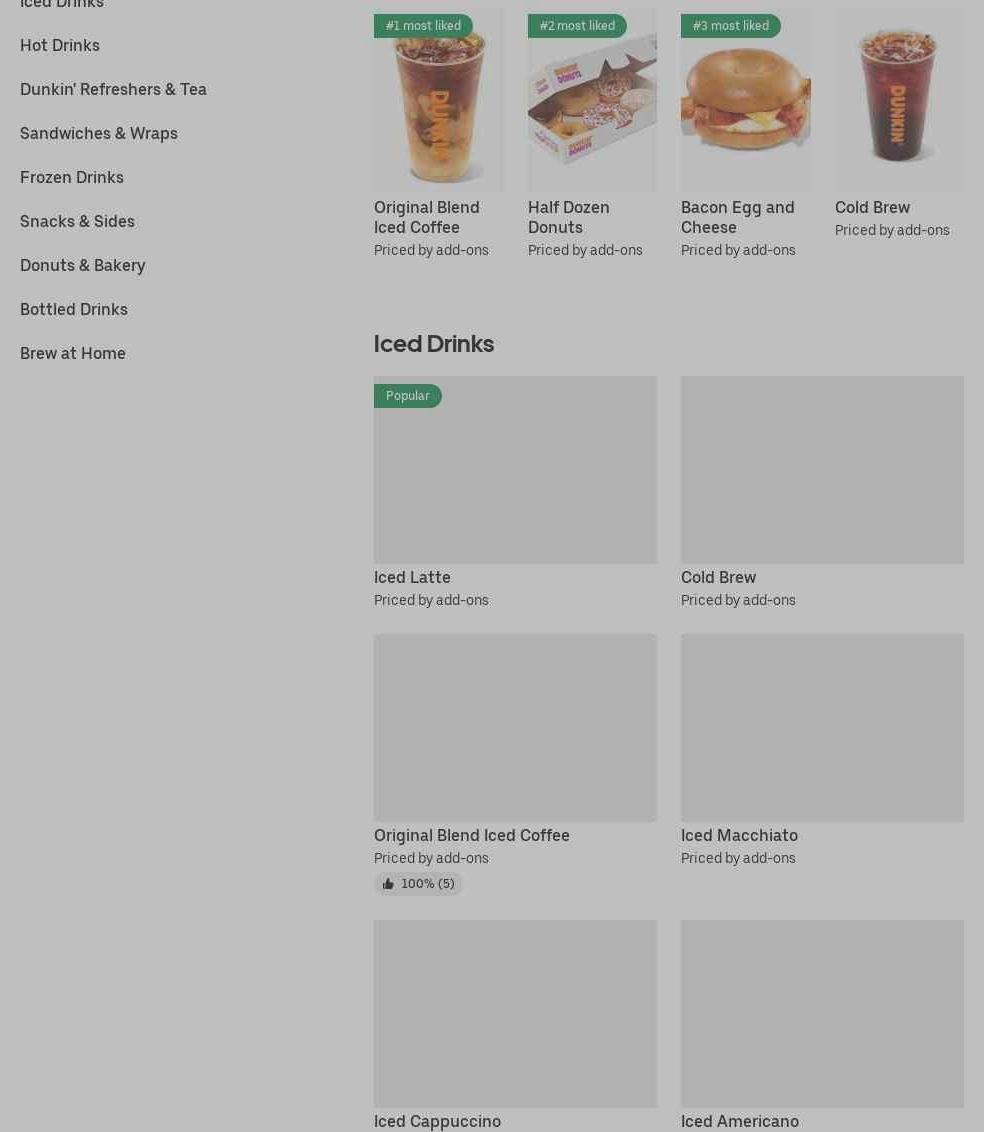Go to Dunkin' Refreshers & Tea category
This screenshot has height=1132, width=984.
[x=113, y=90]
